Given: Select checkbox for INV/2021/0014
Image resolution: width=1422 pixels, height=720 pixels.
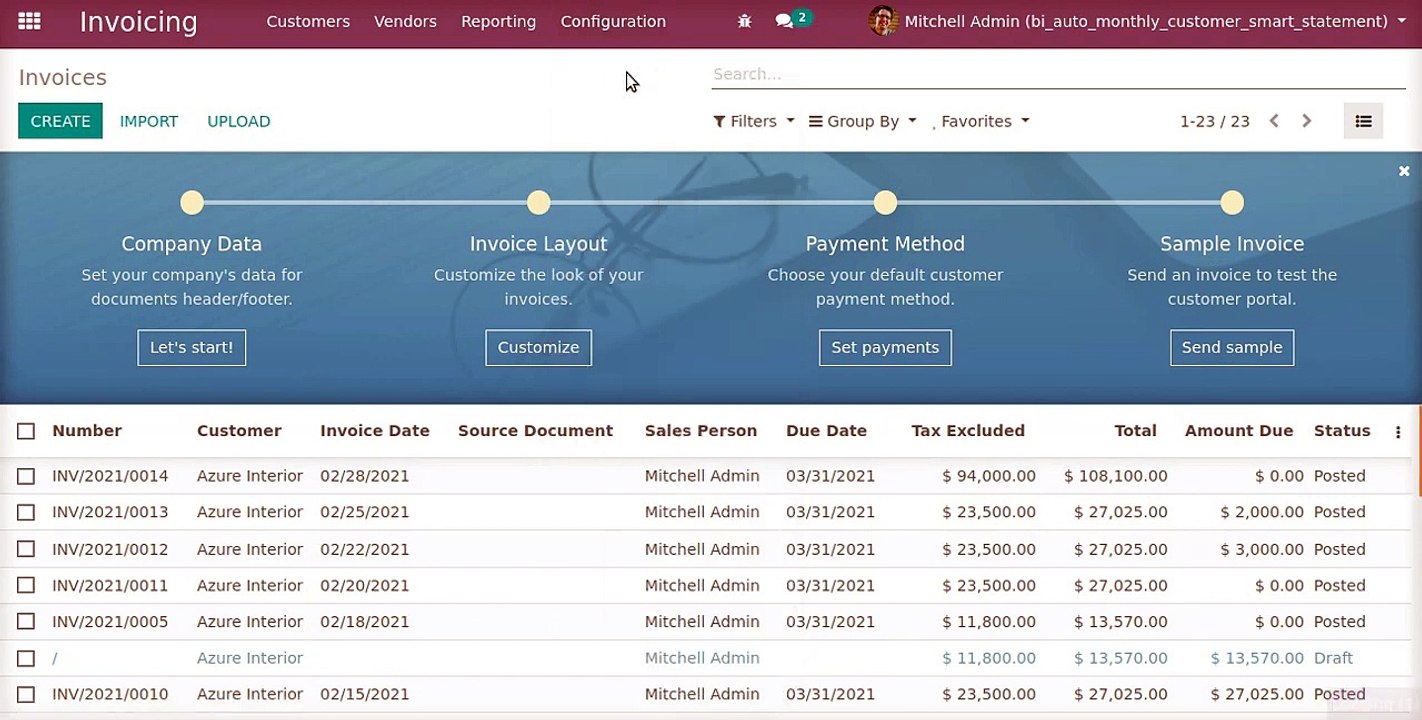Looking at the screenshot, I should (26, 476).
